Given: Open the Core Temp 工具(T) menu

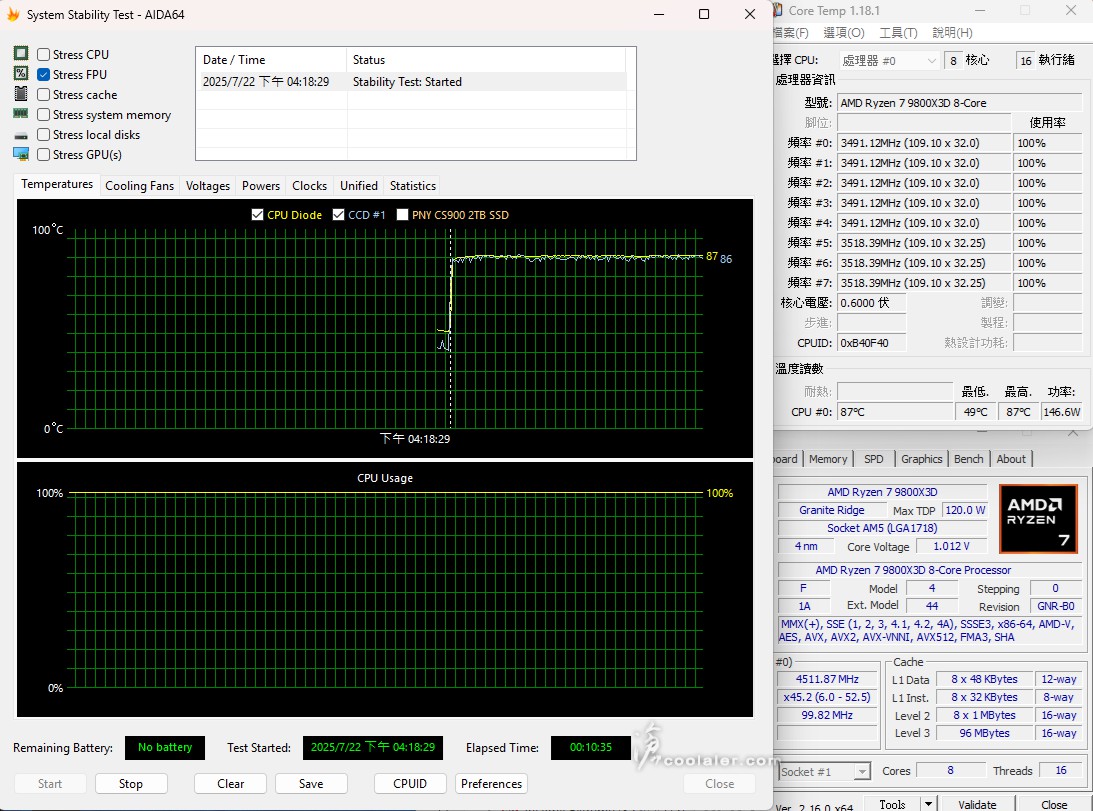Looking at the screenshot, I should (x=899, y=33).
